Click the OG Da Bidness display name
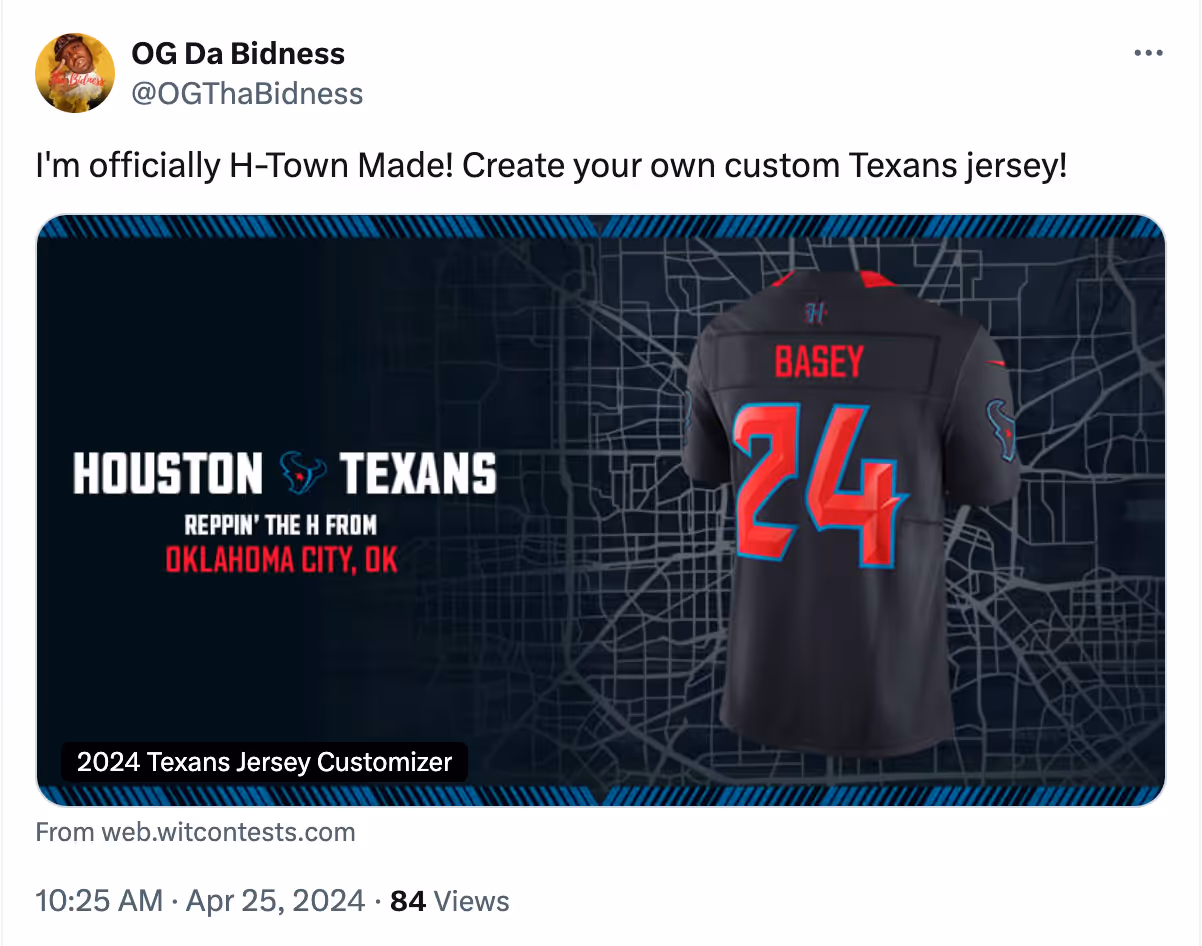This screenshot has width=1202, height=946. (238, 53)
